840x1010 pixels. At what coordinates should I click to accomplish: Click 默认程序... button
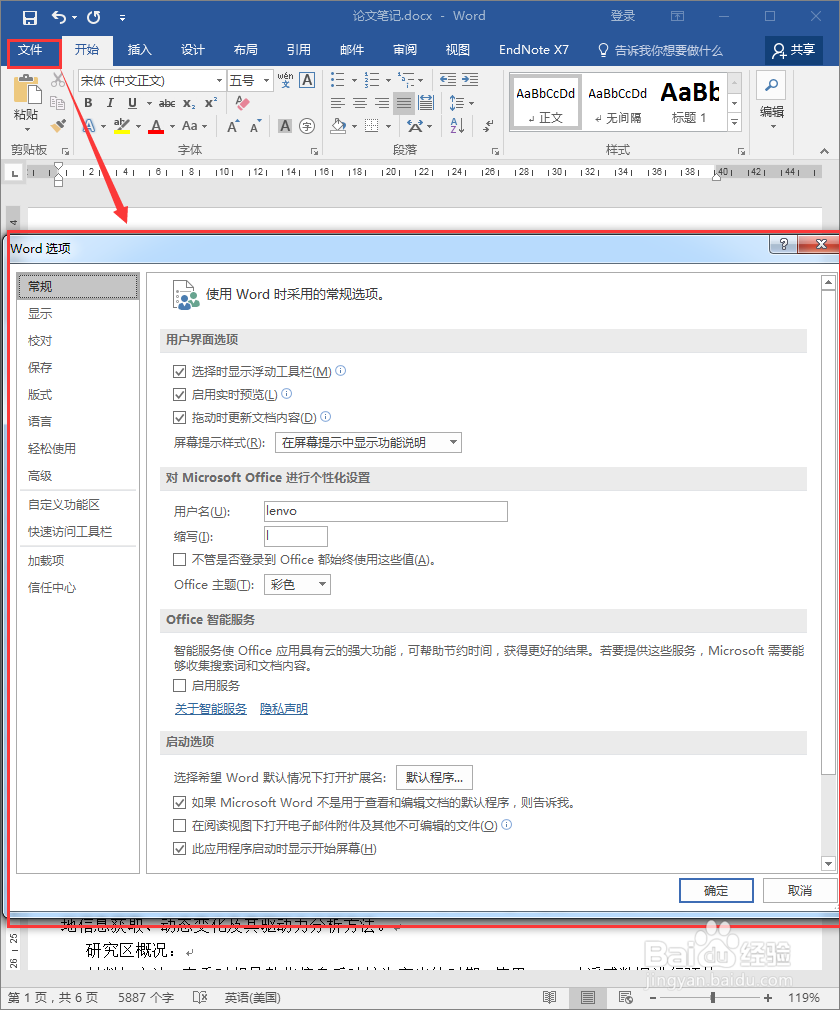click(x=434, y=777)
